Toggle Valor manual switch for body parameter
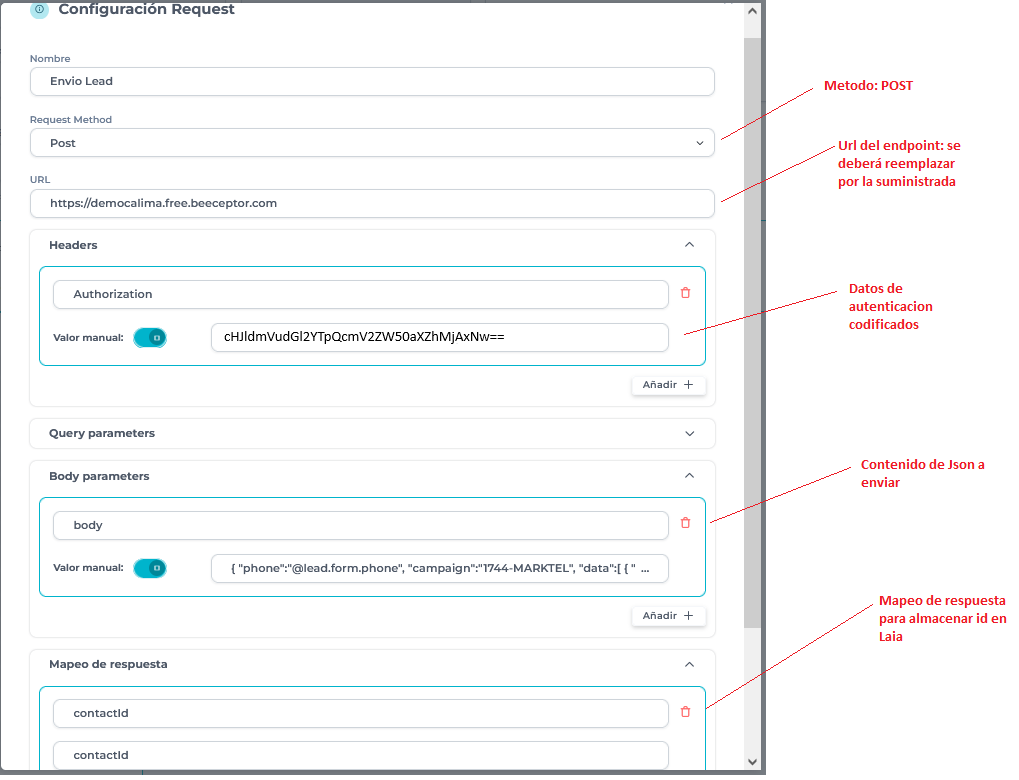Viewport: 1019px width, 780px height. pyautogui.click(x=150, y=568)
